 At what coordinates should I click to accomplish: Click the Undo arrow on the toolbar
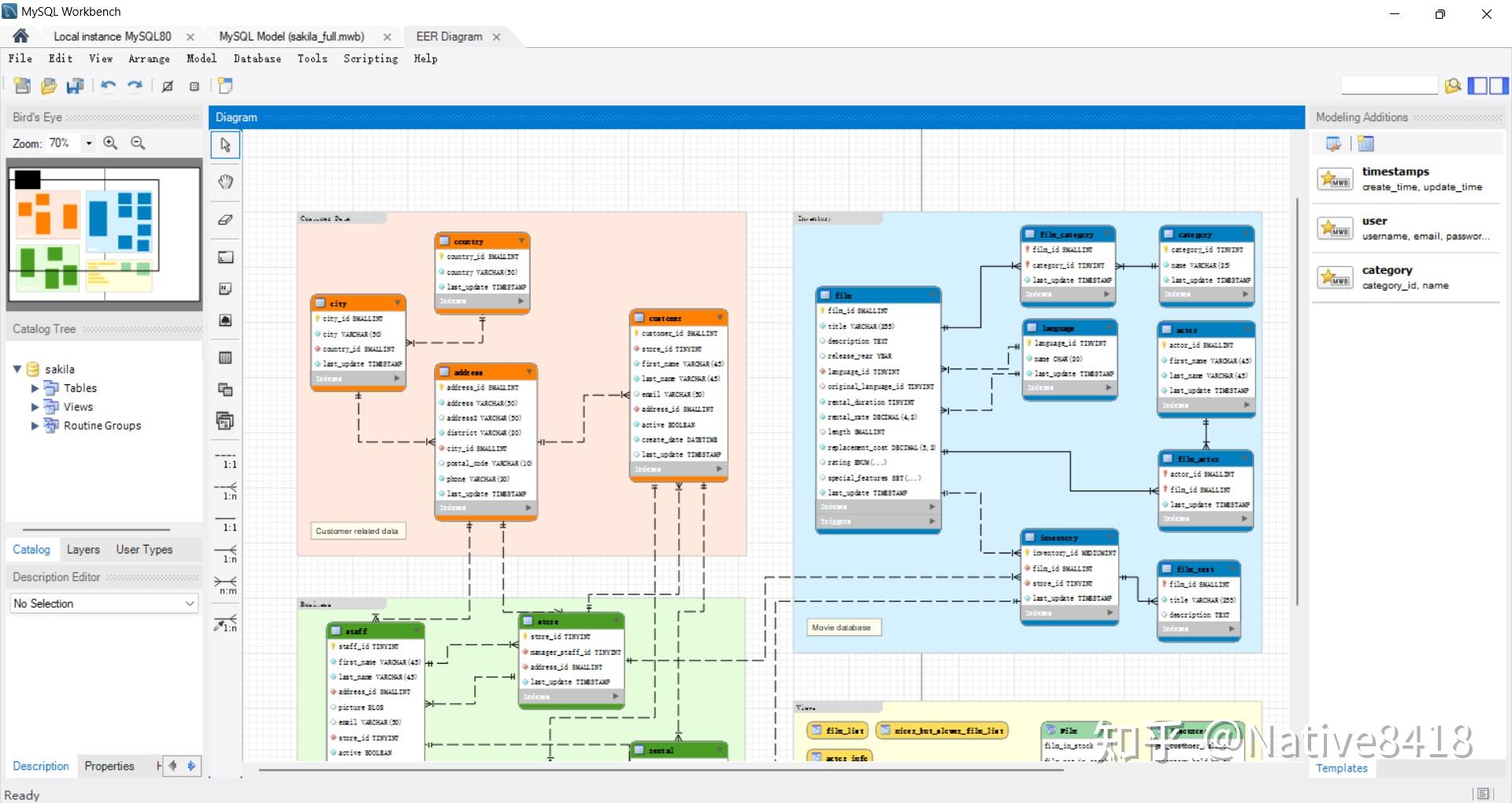(108, 87)
